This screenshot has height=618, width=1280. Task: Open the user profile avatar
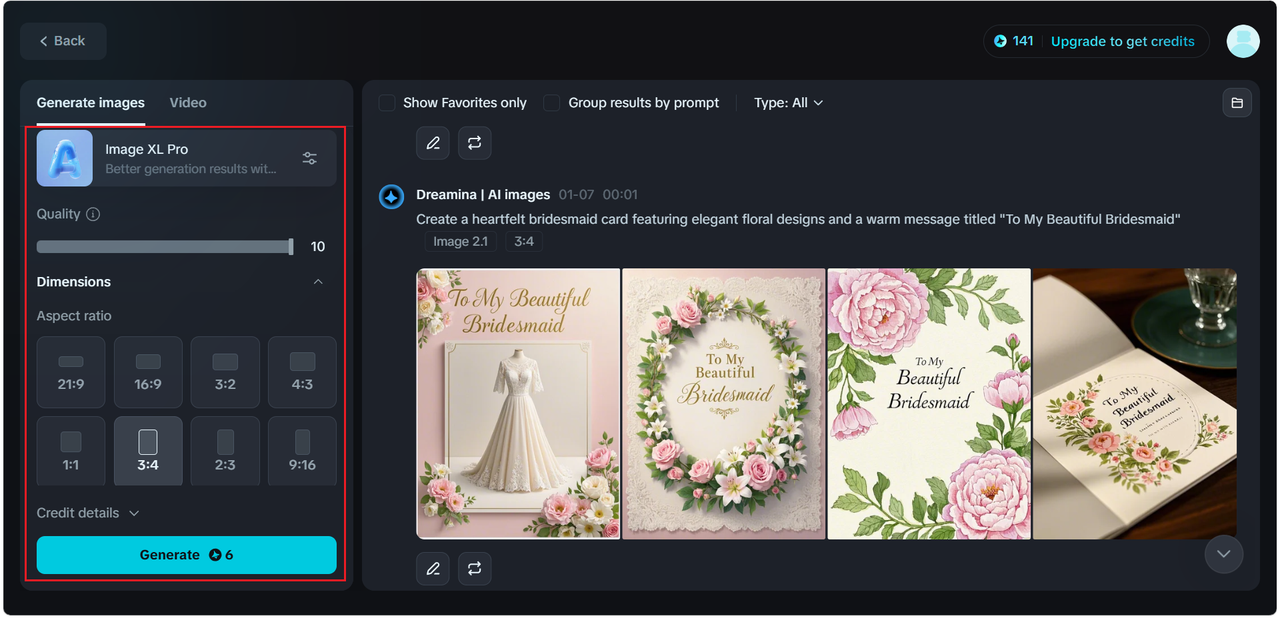(x=1243, y=41)
